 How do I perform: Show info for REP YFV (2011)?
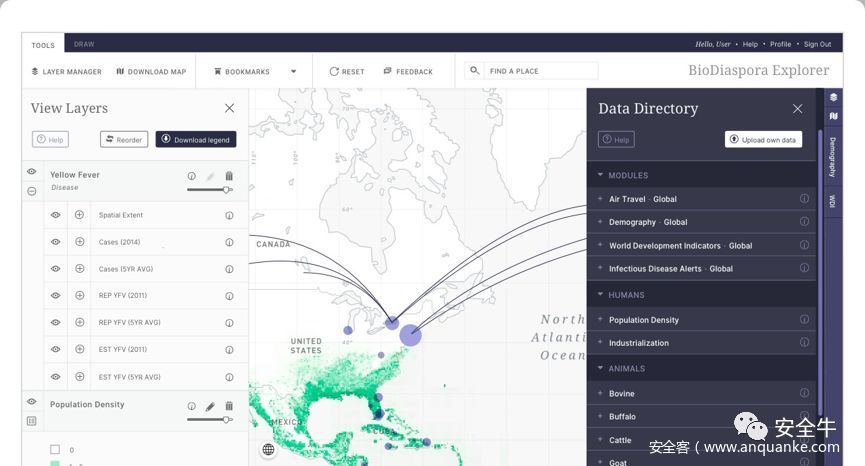[x=229, y=296]
